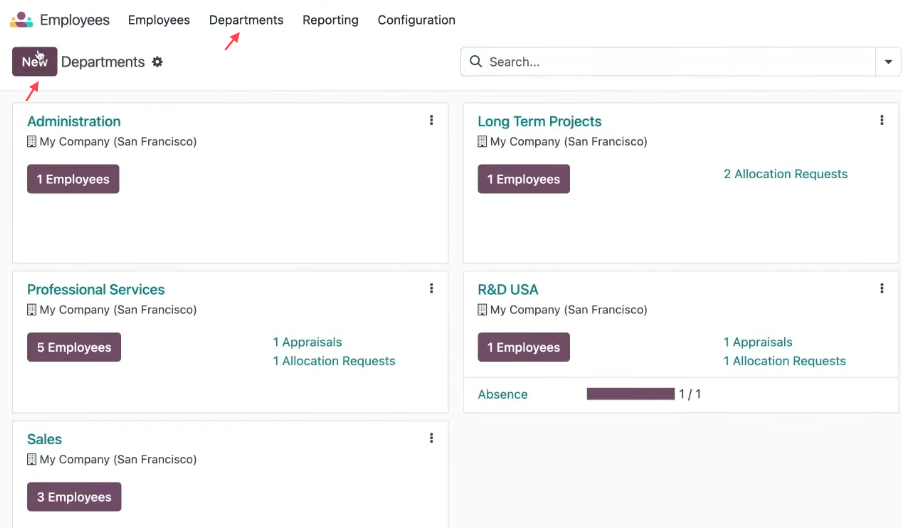Open Departments settings gear icon
The height and width of the screenshot is (528, 902).
[x=157, y=62]
